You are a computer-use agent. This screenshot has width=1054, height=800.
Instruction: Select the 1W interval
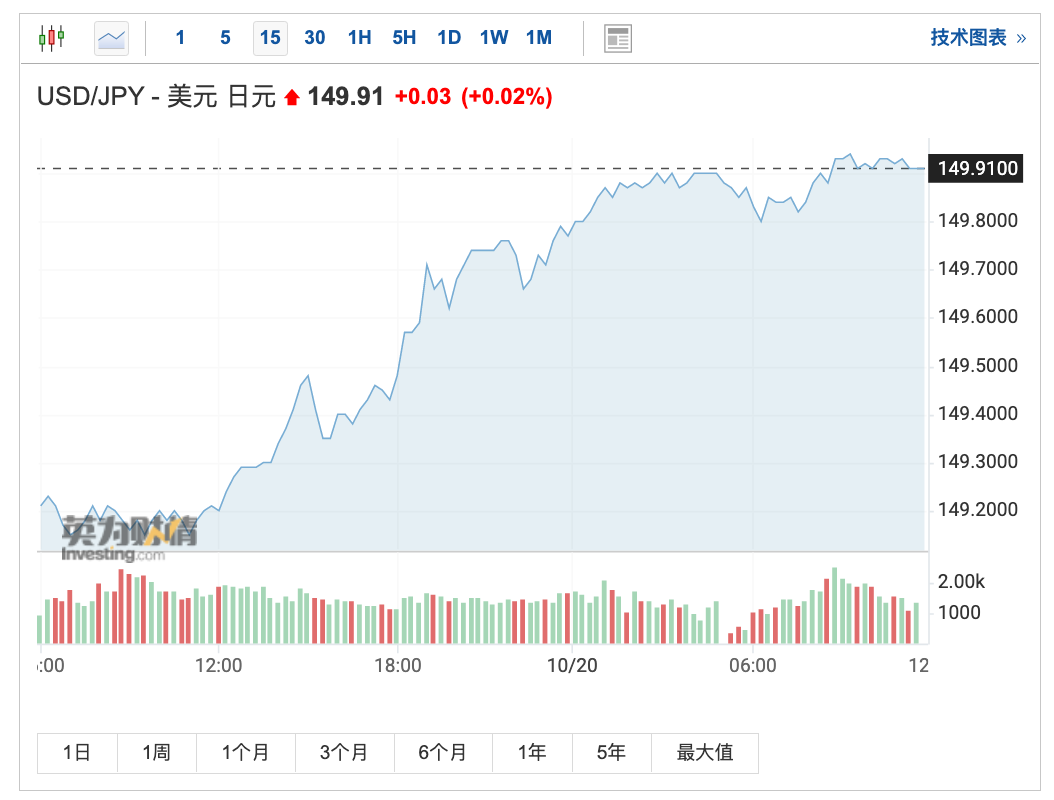(494, 38)
